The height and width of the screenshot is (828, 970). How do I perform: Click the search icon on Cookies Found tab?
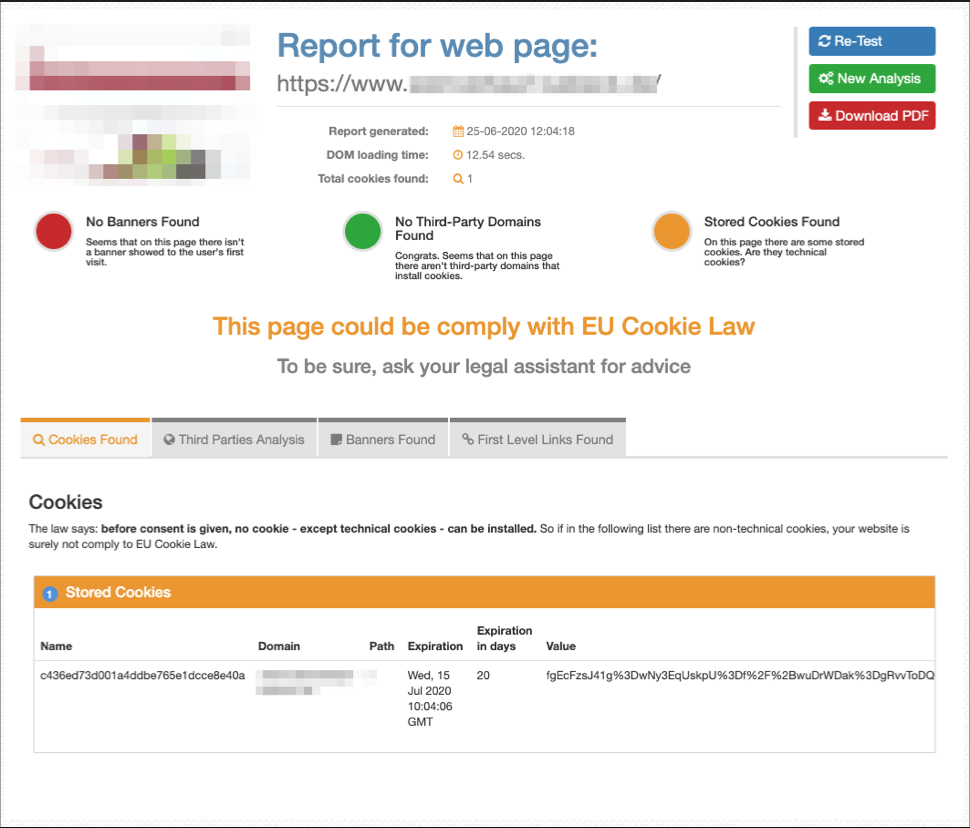coord(38,439)
